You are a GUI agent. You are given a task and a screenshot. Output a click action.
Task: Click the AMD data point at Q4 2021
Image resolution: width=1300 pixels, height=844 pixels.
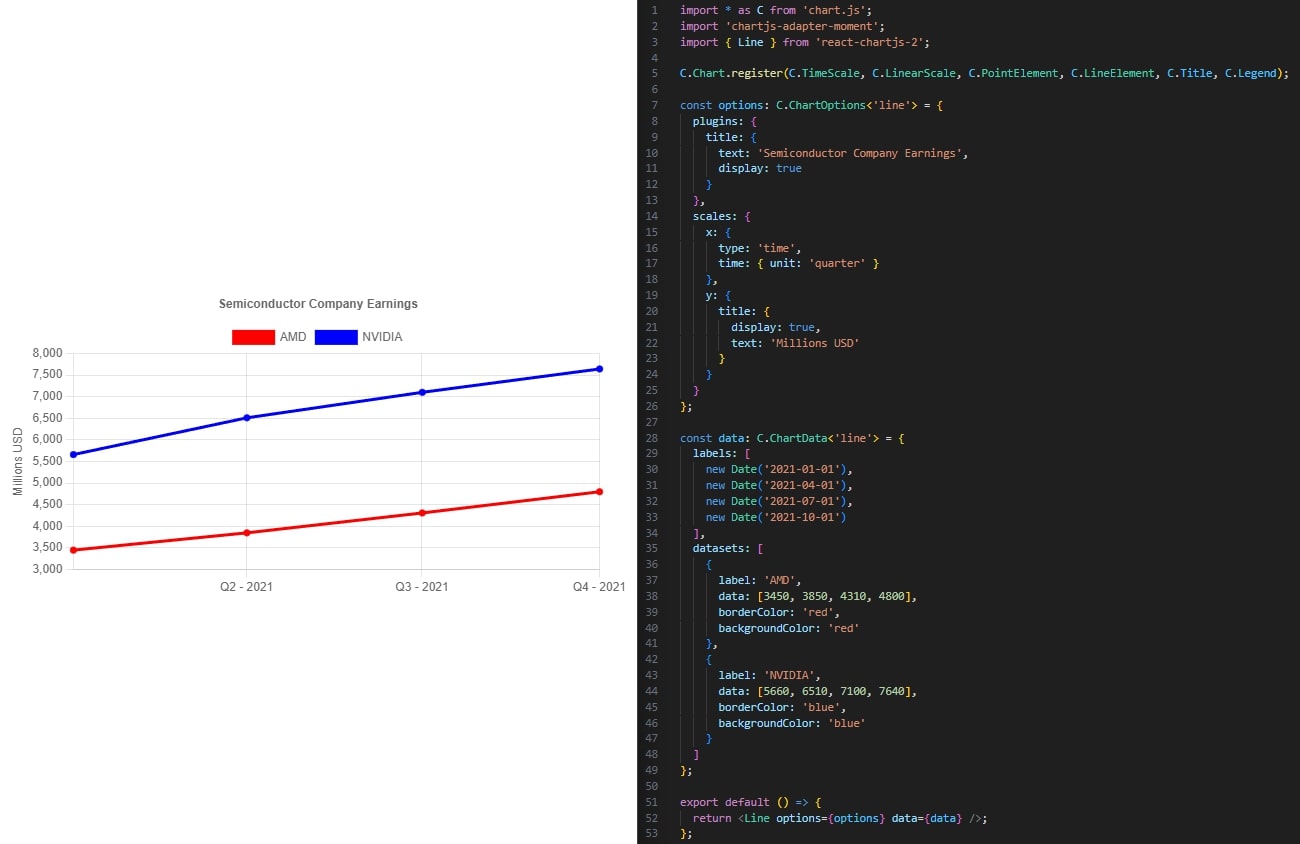click(x=599, y=492)
